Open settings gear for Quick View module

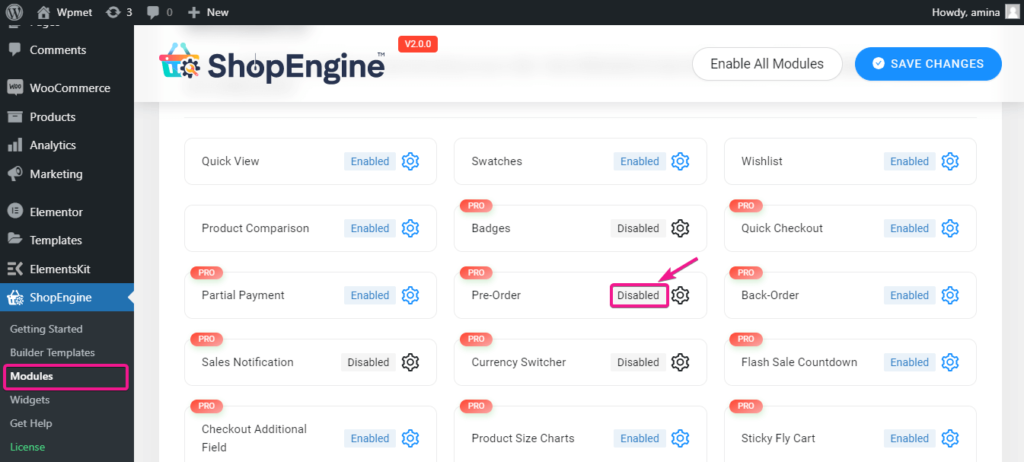pos(410,161)
